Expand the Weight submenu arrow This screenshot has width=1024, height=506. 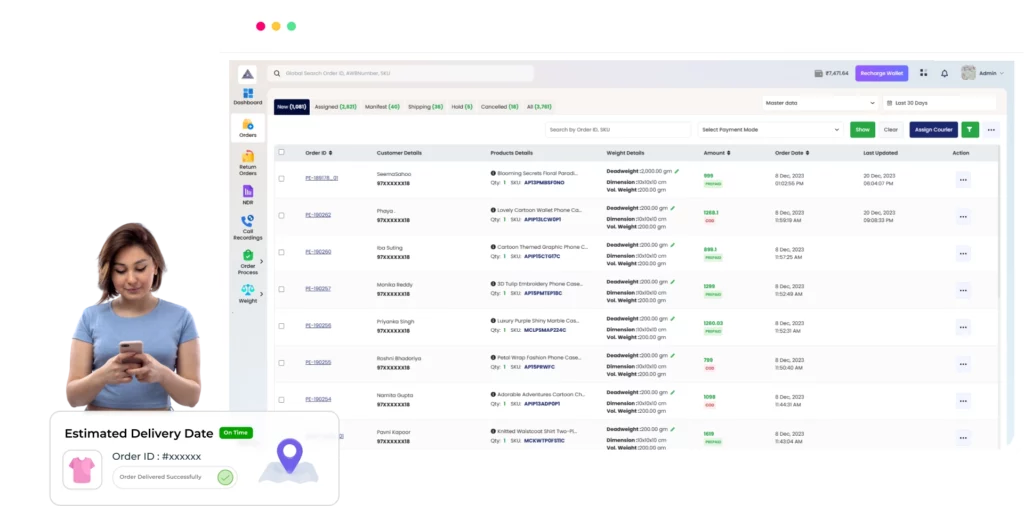point(261,294)
